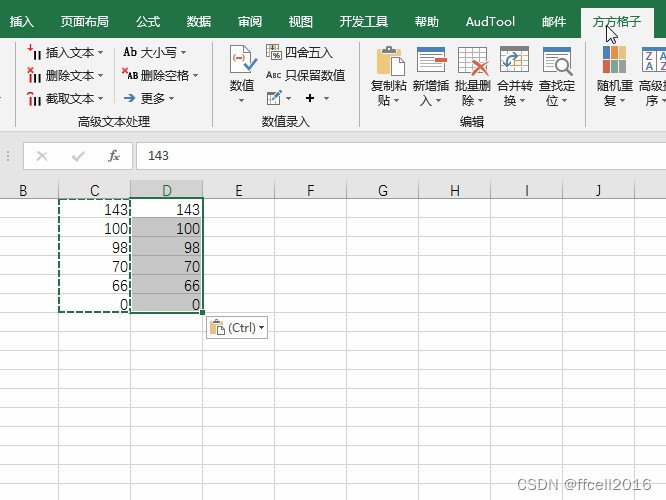Click the formula bar input showing 143
Viewport: 666px width, 500px height.
click(x=401, y=156)
